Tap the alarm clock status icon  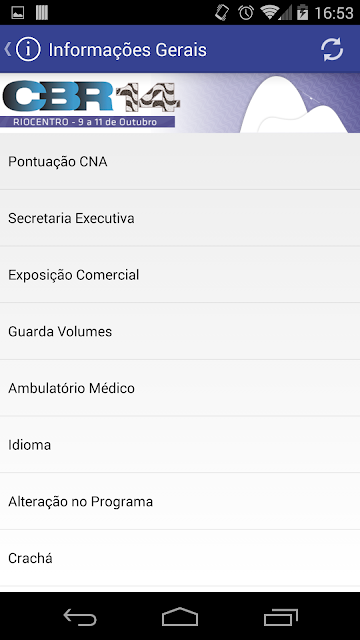[x=246, y=13]
